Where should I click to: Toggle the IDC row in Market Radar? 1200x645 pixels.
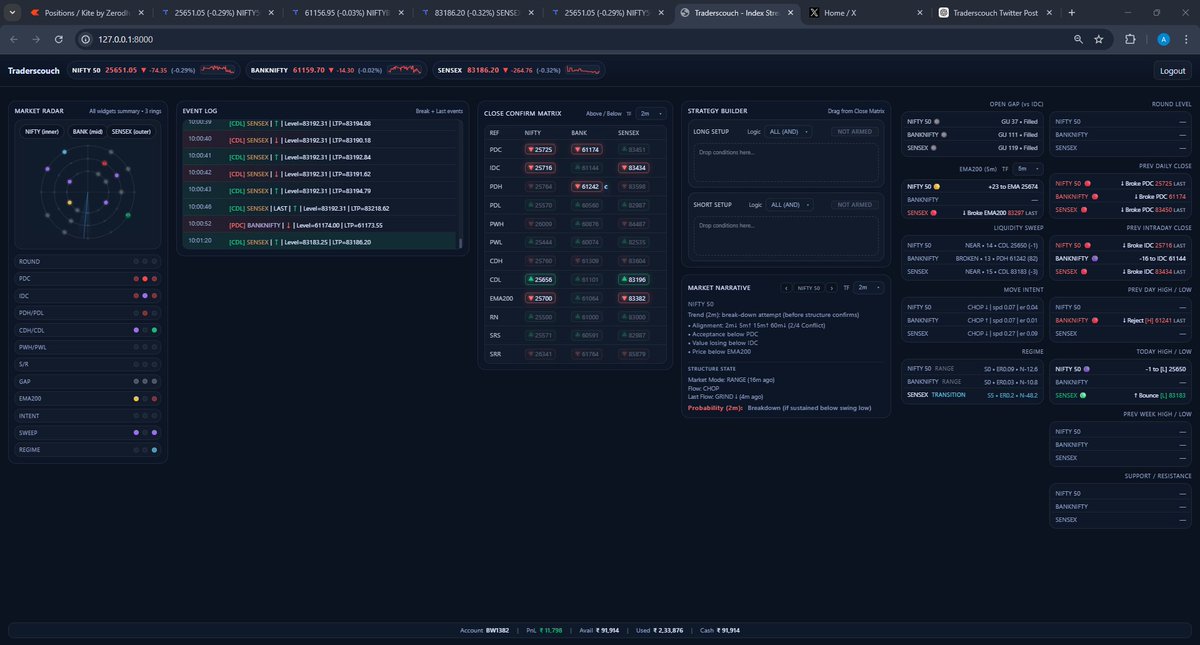click(x=88, y=296)
